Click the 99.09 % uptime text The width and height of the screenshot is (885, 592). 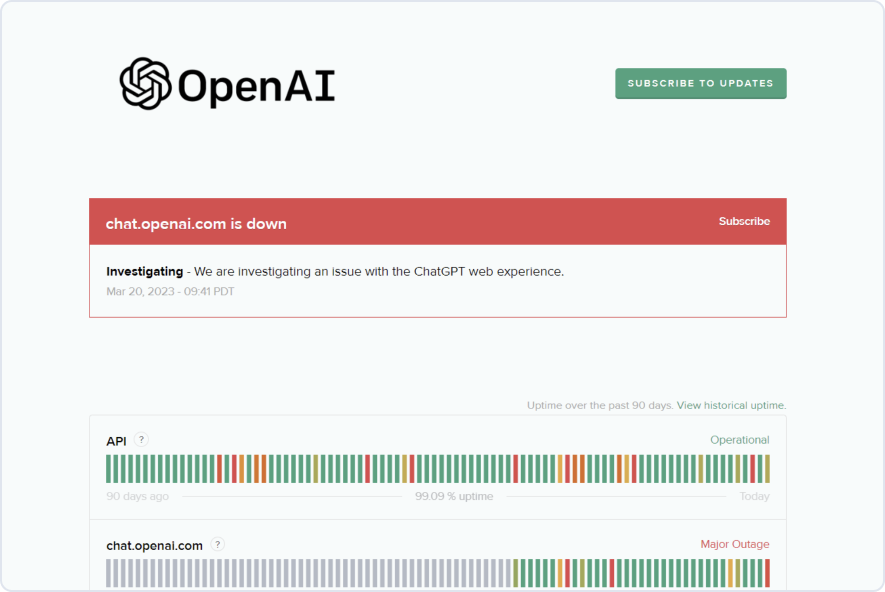(454, 497)
